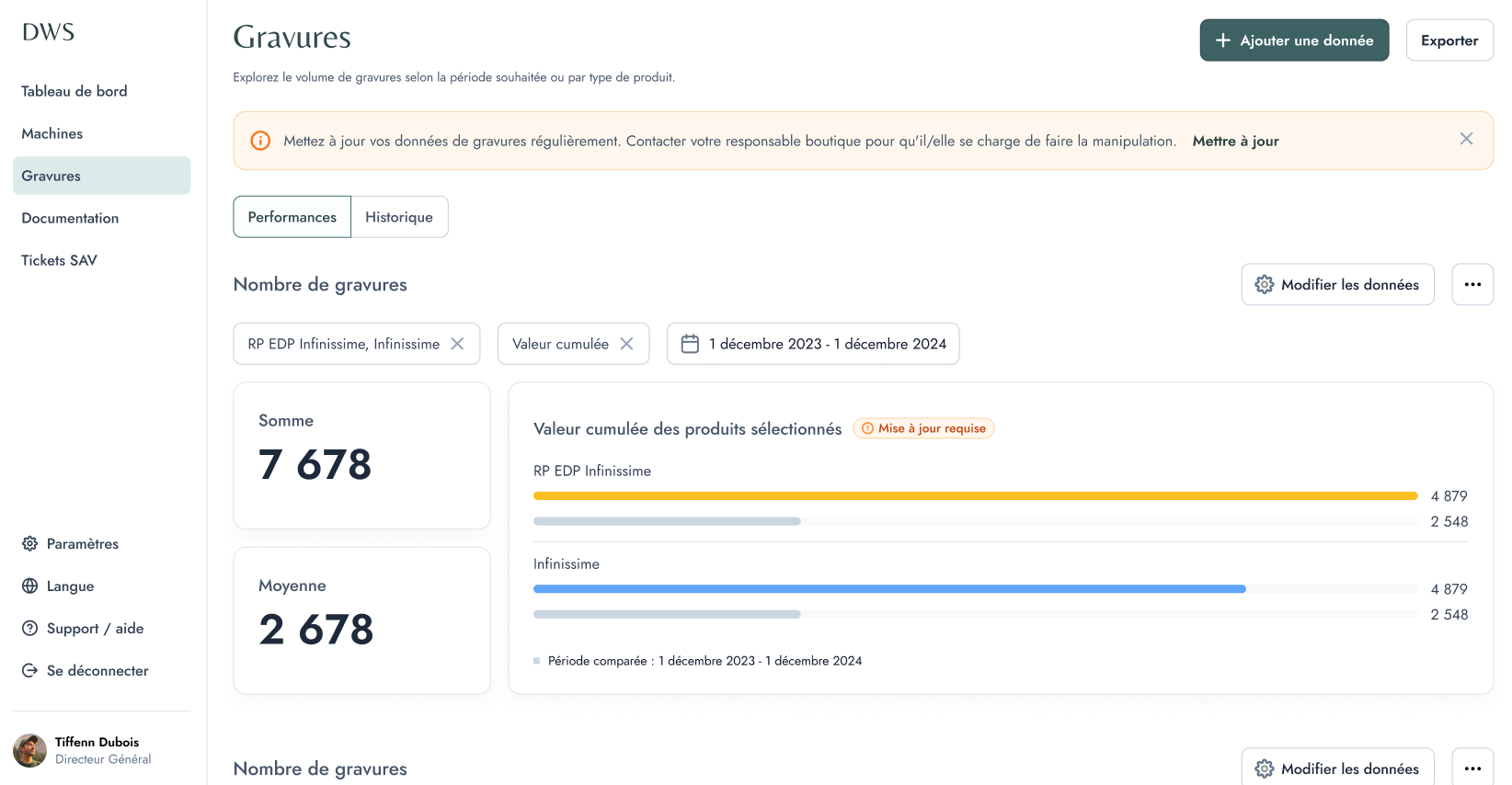
Task: Click Mettre à jour link in banner
Action: (x=1235, y=141)
